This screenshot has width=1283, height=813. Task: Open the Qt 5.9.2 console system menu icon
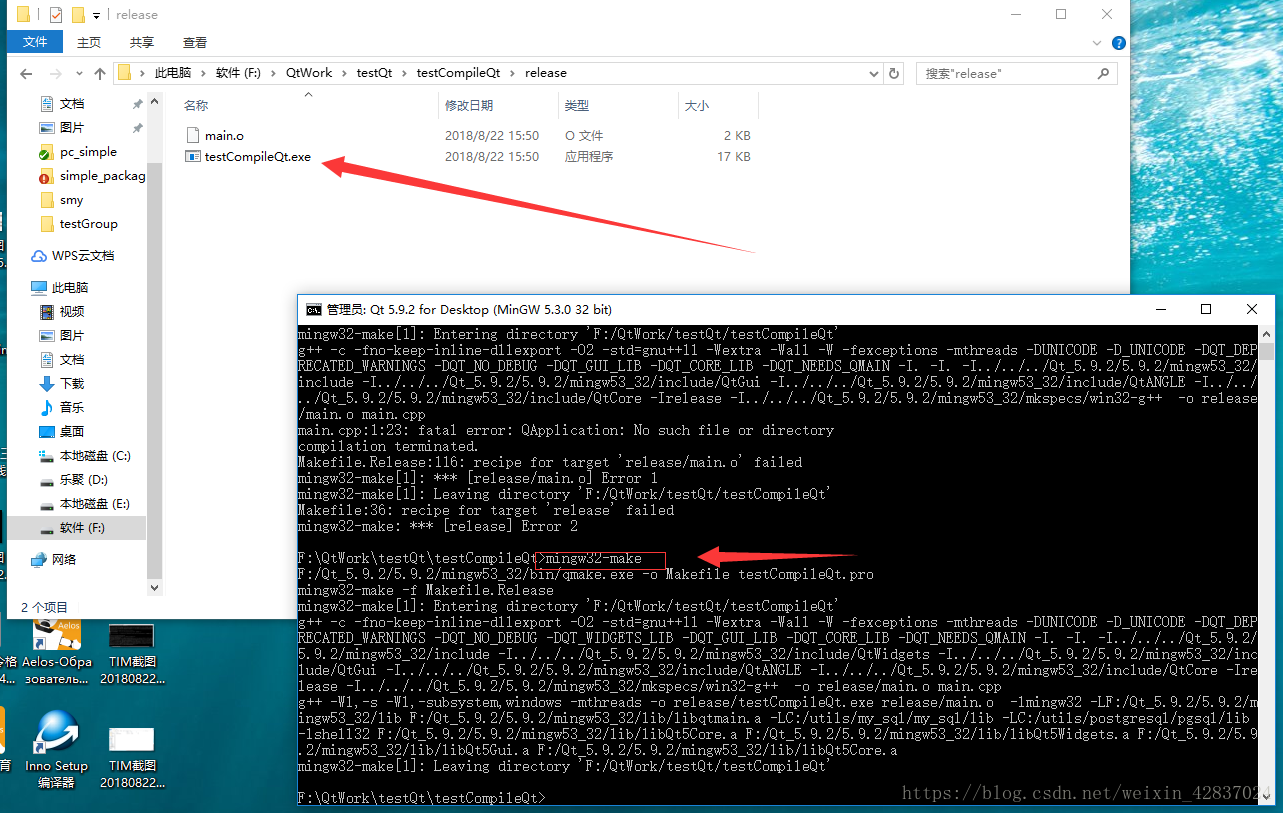click(313, 310)
